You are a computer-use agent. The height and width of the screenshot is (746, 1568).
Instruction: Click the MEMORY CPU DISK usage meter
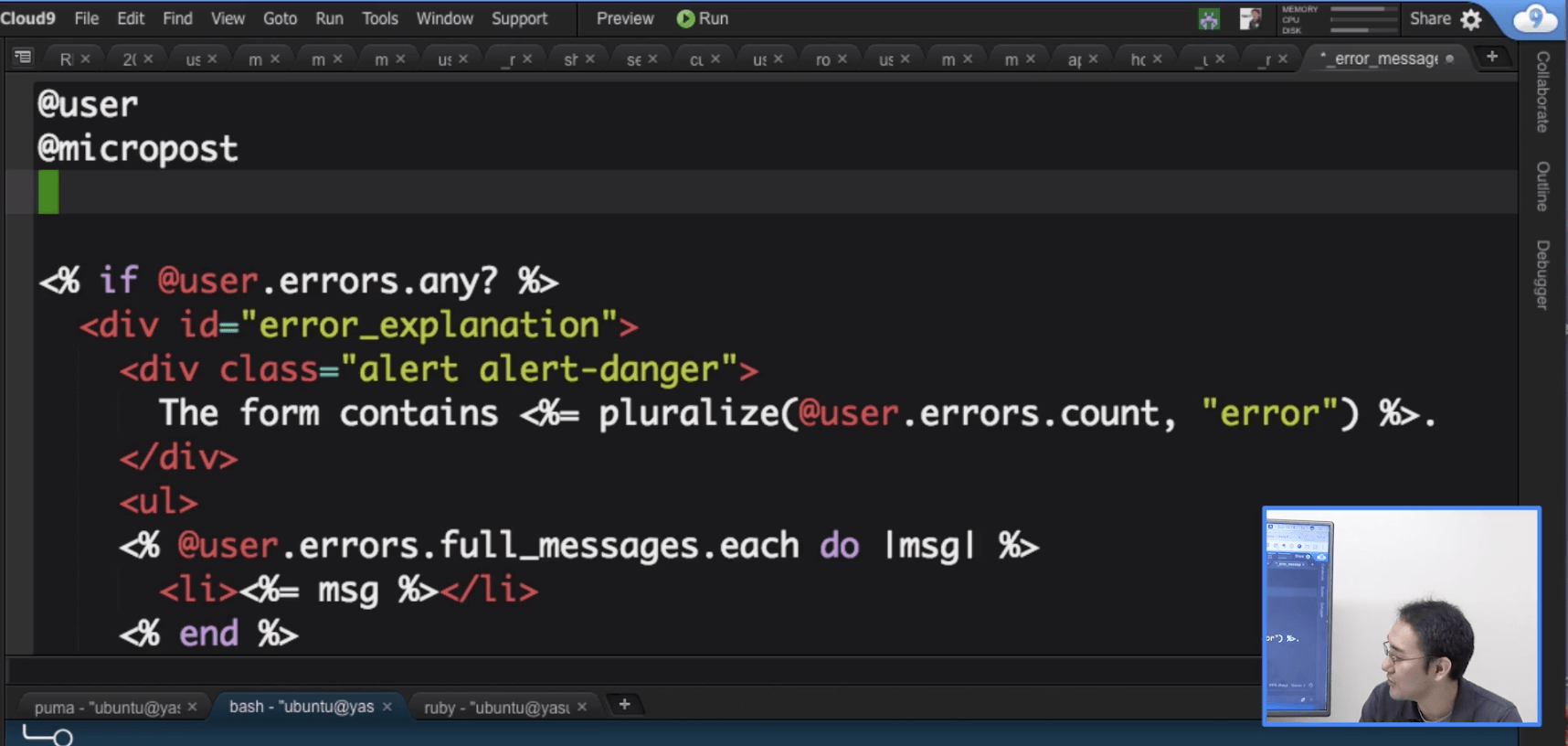click(x=1339, y=19)
